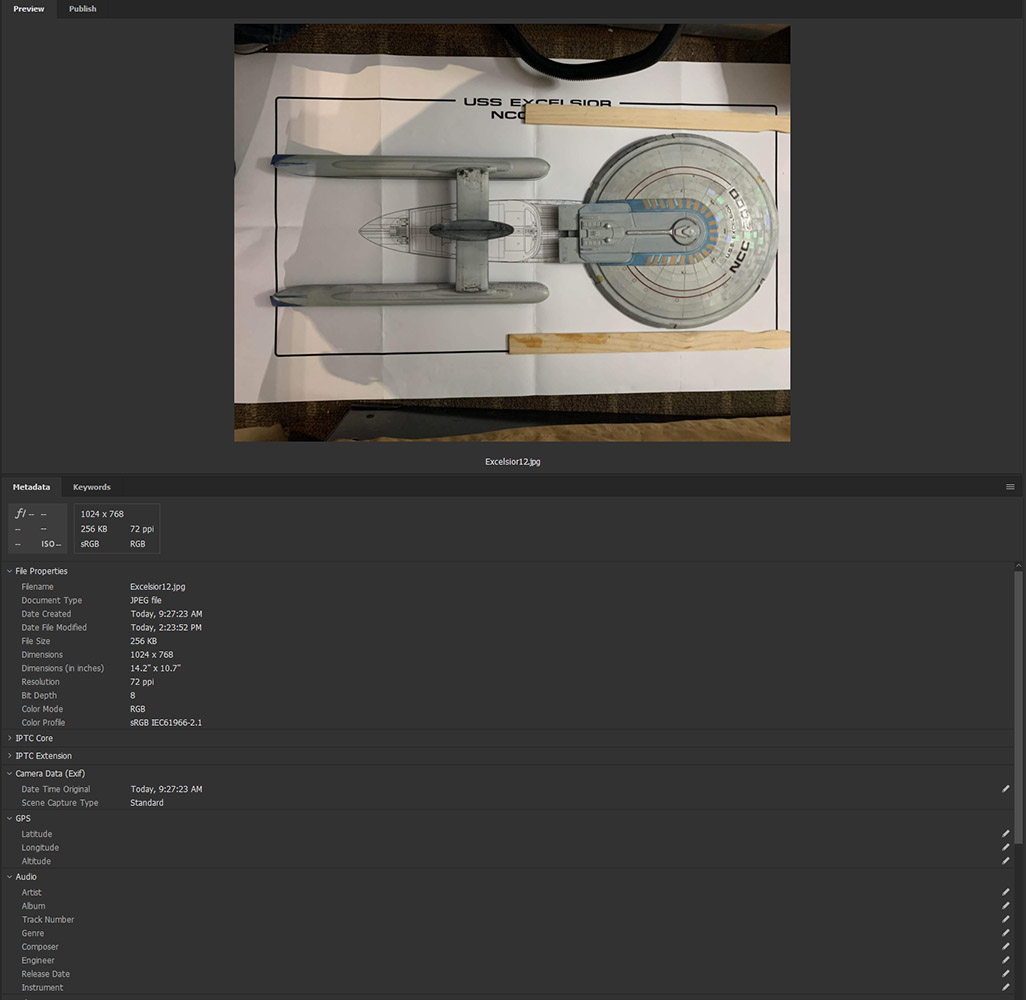
Task: Click the edit pencil for Instrument
Action: click(1006, 987)
